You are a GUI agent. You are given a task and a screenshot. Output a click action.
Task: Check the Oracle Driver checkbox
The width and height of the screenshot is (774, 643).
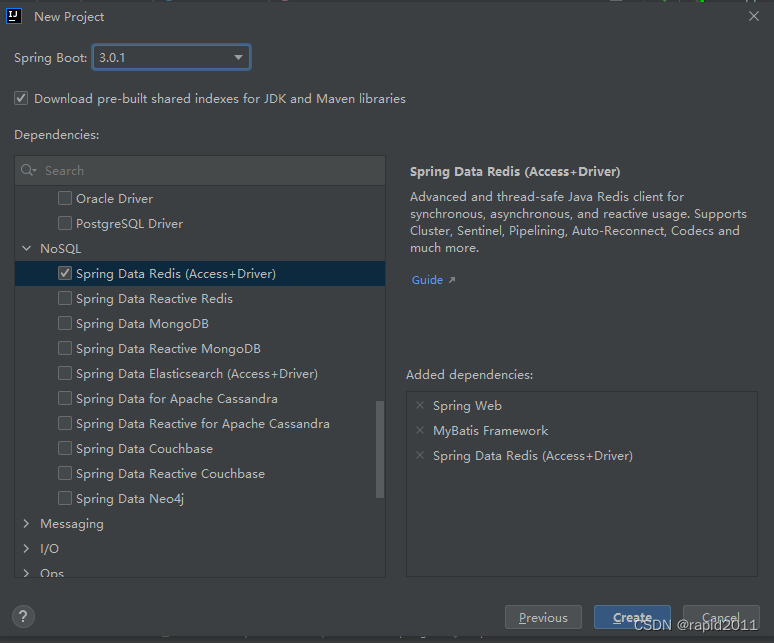(x=65, y=198)
